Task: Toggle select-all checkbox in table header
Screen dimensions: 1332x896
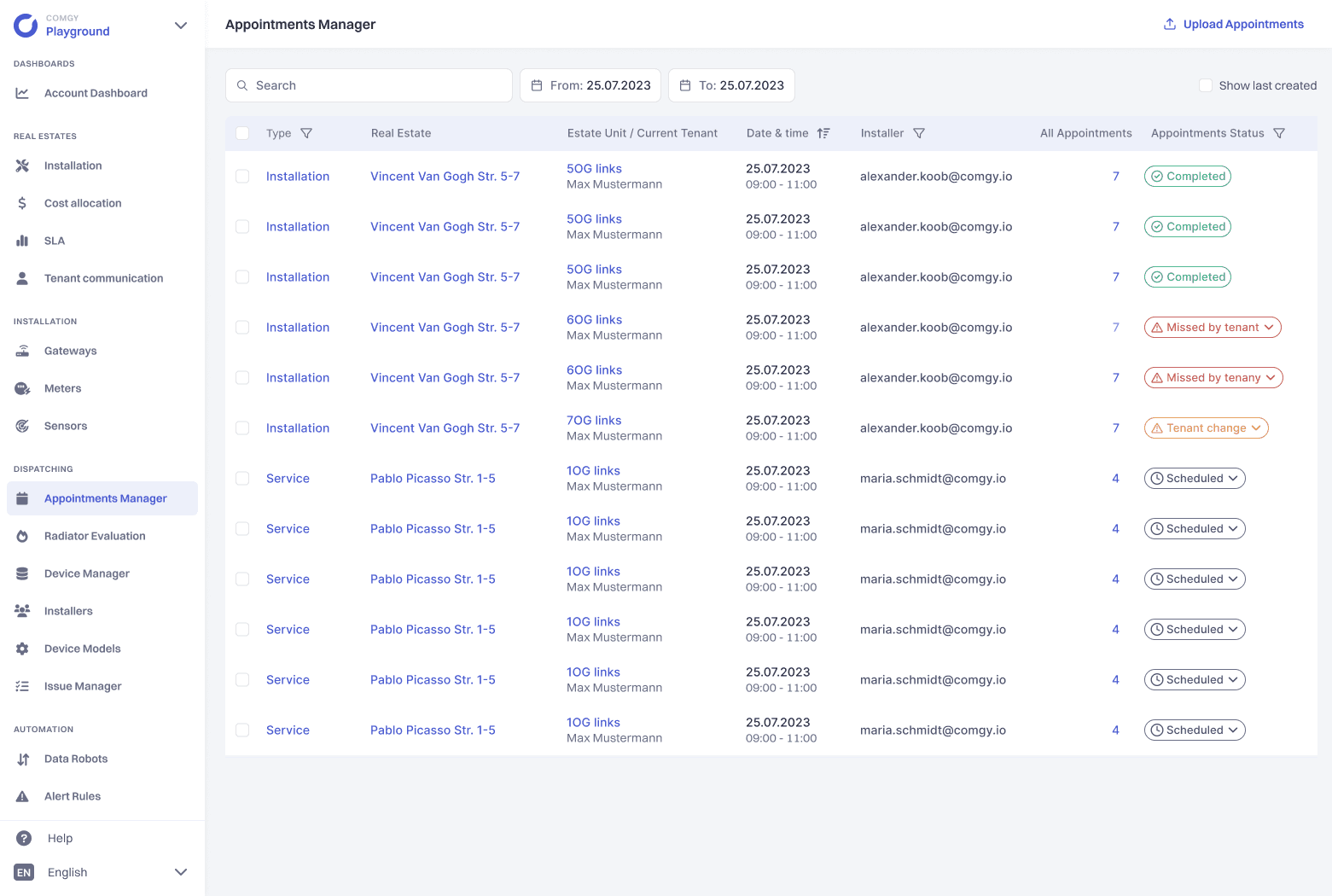Action: pyautogui.click(x=242, y=133)
